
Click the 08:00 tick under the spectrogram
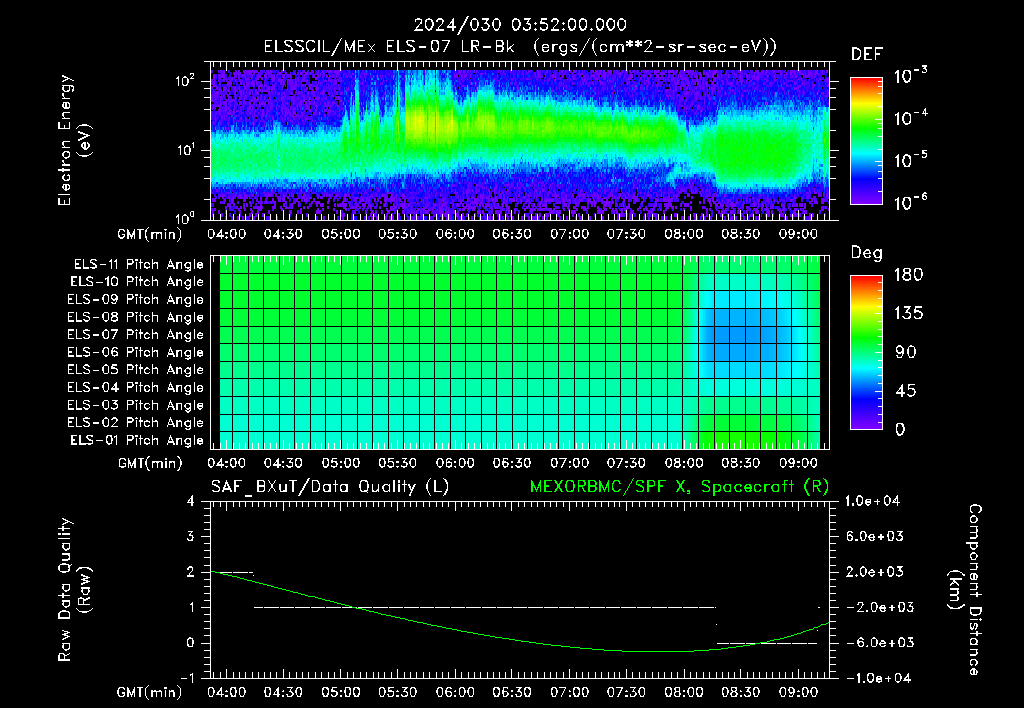tap(683, 234)
